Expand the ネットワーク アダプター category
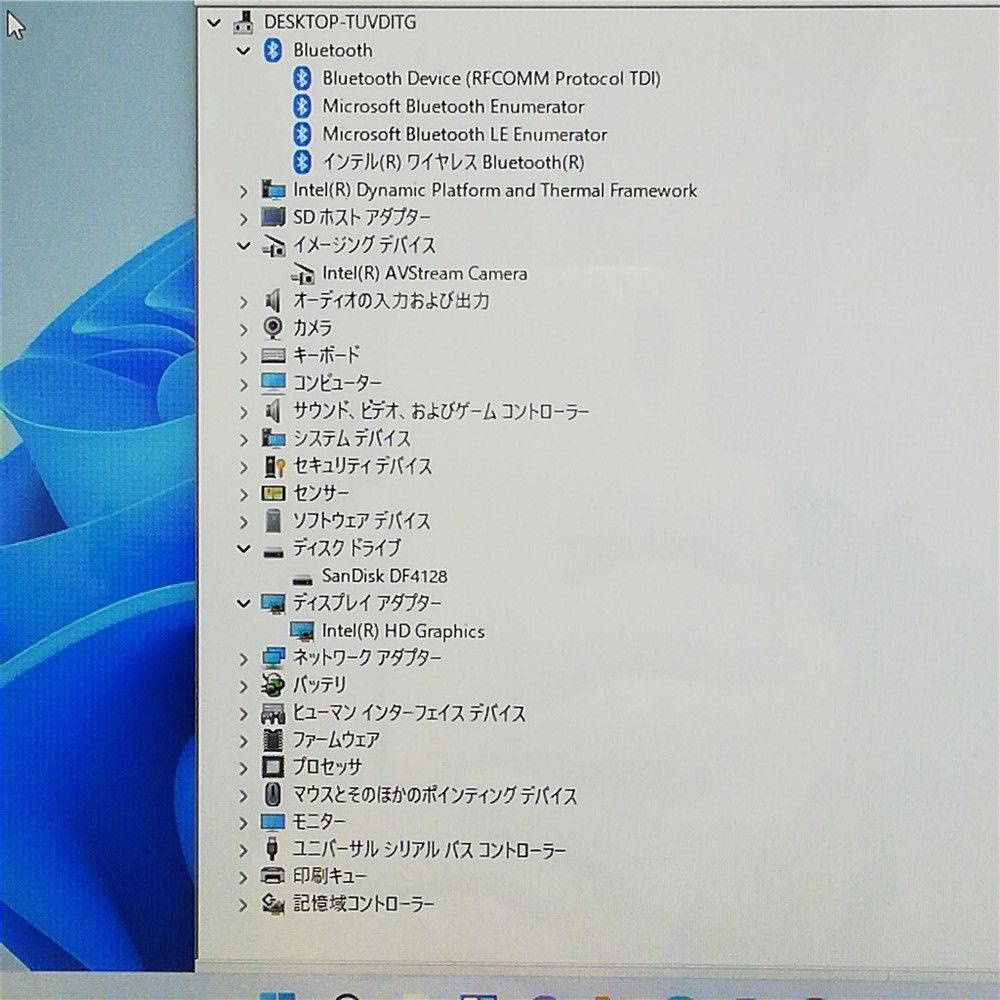Image resolution: width=1000 pixels, height=1000 pixels. [x=244, y=659]
